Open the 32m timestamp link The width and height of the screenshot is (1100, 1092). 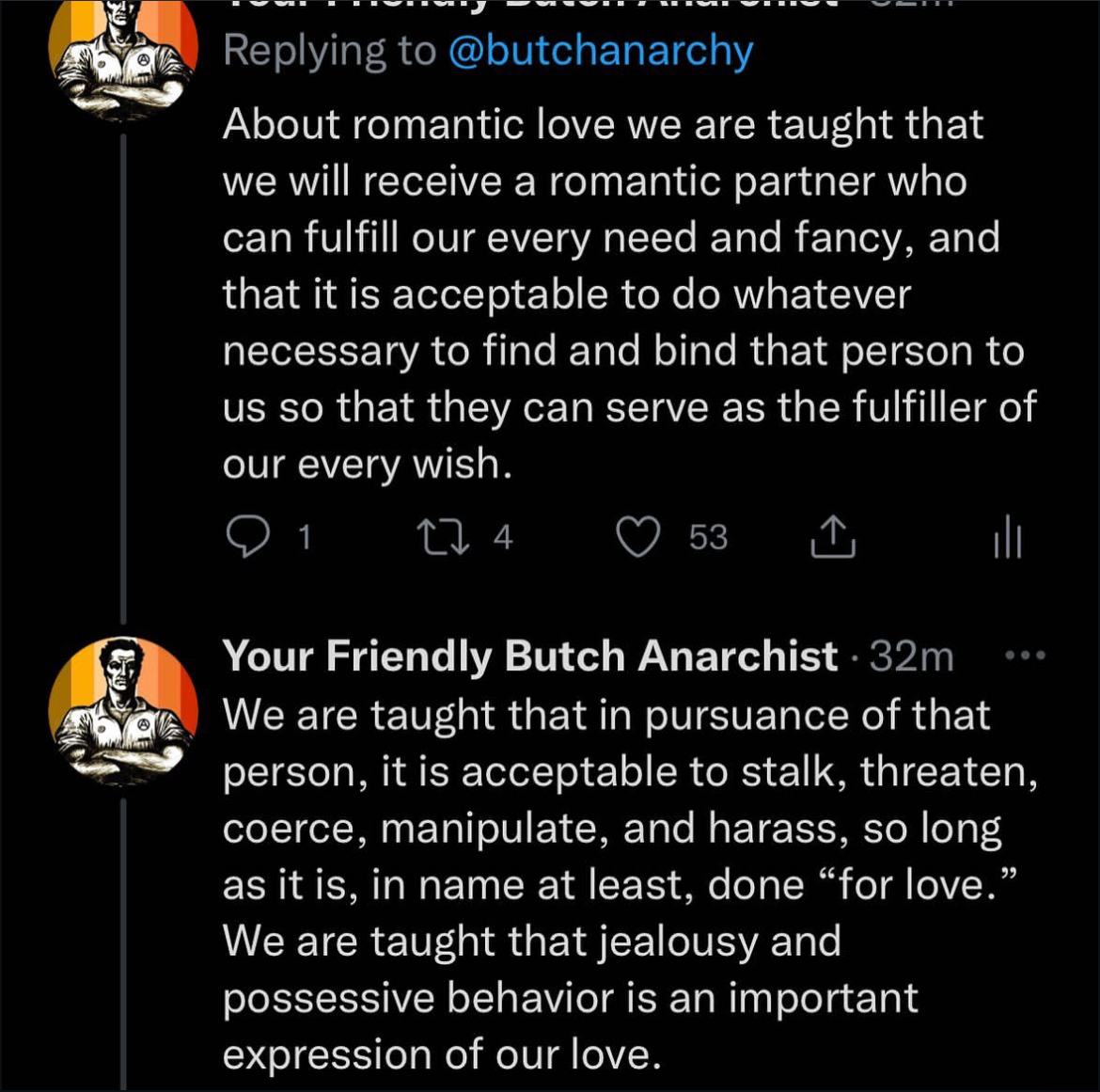point(911,657)
